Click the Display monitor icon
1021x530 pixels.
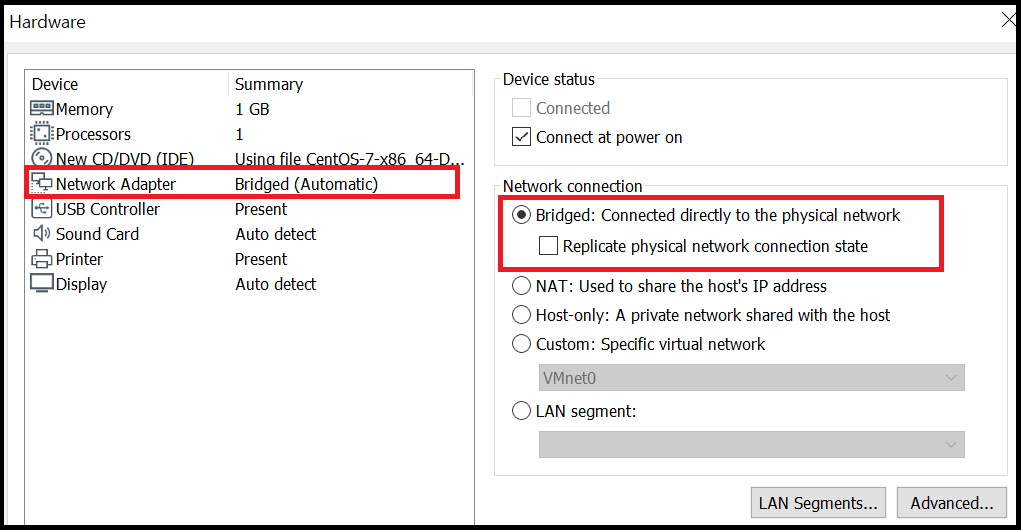pyautogui.click(x=42, y=284)
